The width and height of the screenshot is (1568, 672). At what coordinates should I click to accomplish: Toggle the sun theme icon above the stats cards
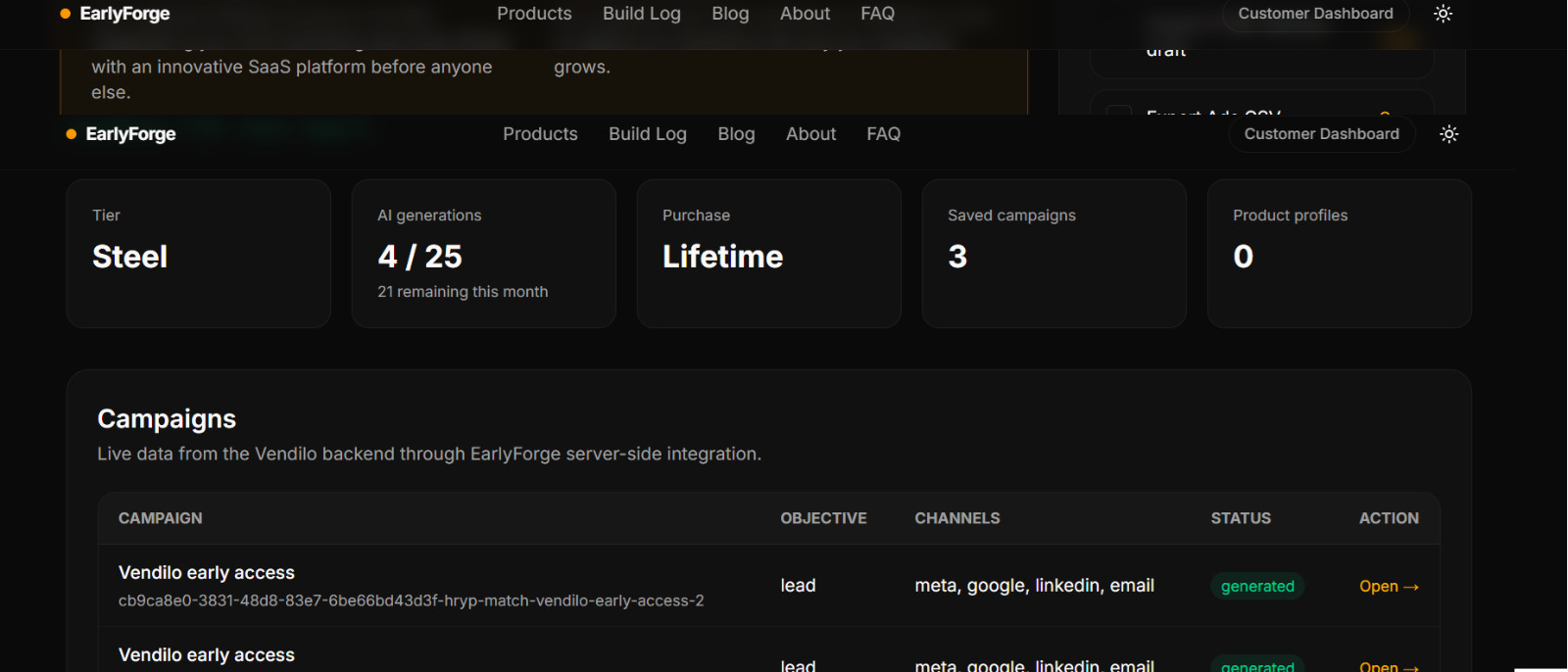[1449, 134]
